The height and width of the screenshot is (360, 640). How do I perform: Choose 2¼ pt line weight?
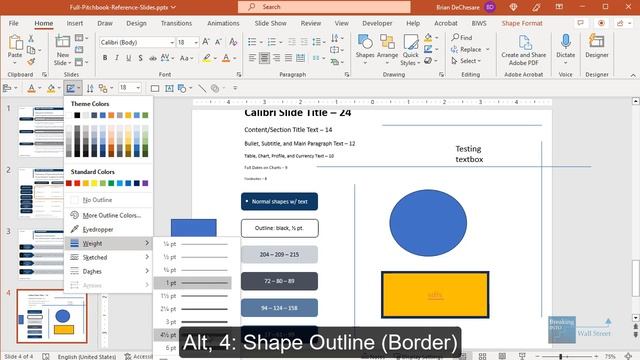click(x=193, y=309)
